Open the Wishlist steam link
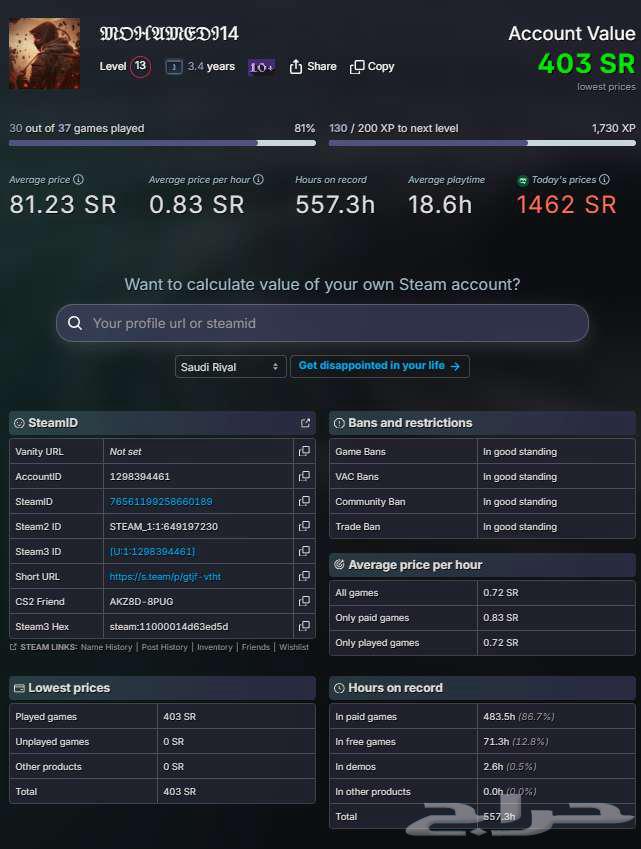The width and height of the screenshot is (641, 849). (293, 647)
